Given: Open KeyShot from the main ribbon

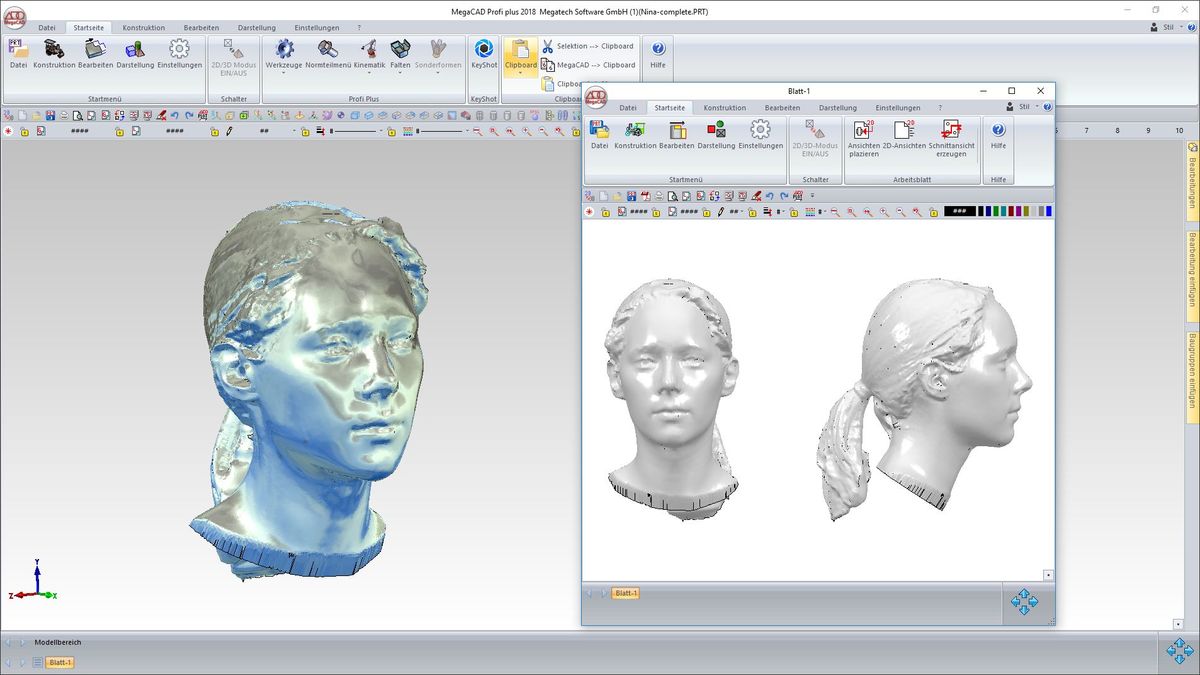Looking at the screenshot, I should pos(484,50).
